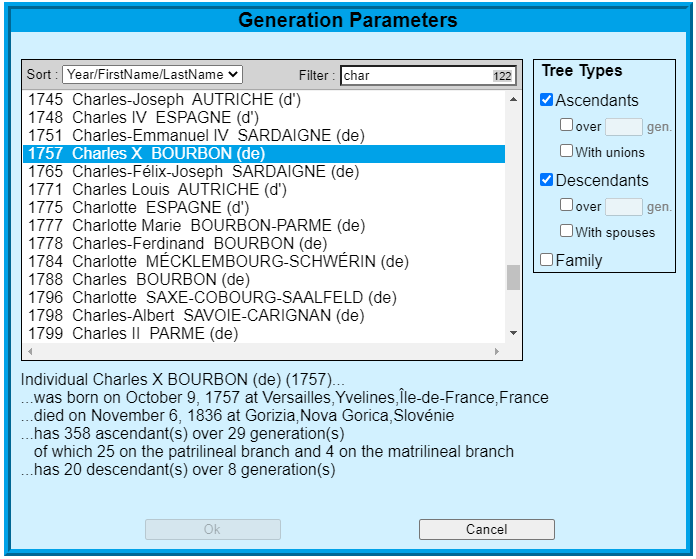
Task: Click the list's scroll up arrow
Action: 514,99
